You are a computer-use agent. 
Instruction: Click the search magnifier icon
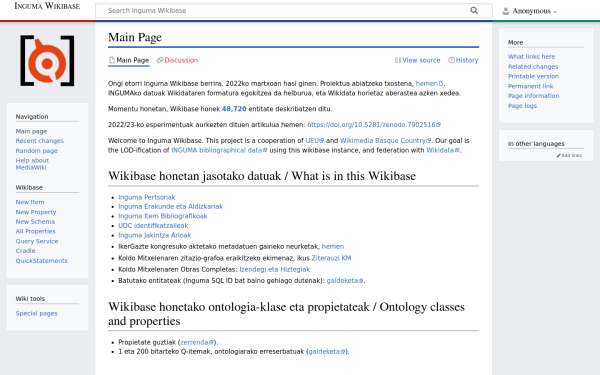474,10
